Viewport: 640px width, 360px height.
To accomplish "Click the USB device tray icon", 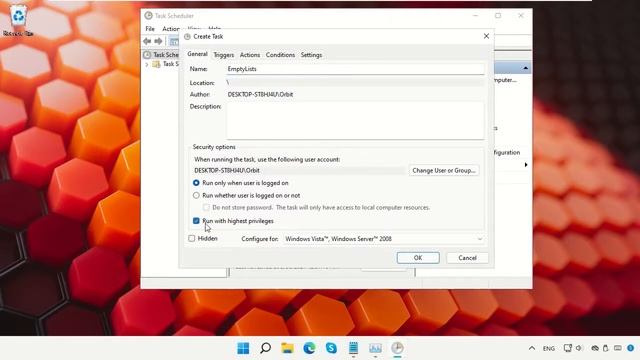I will pyautogui.click(x=606, y=348).
